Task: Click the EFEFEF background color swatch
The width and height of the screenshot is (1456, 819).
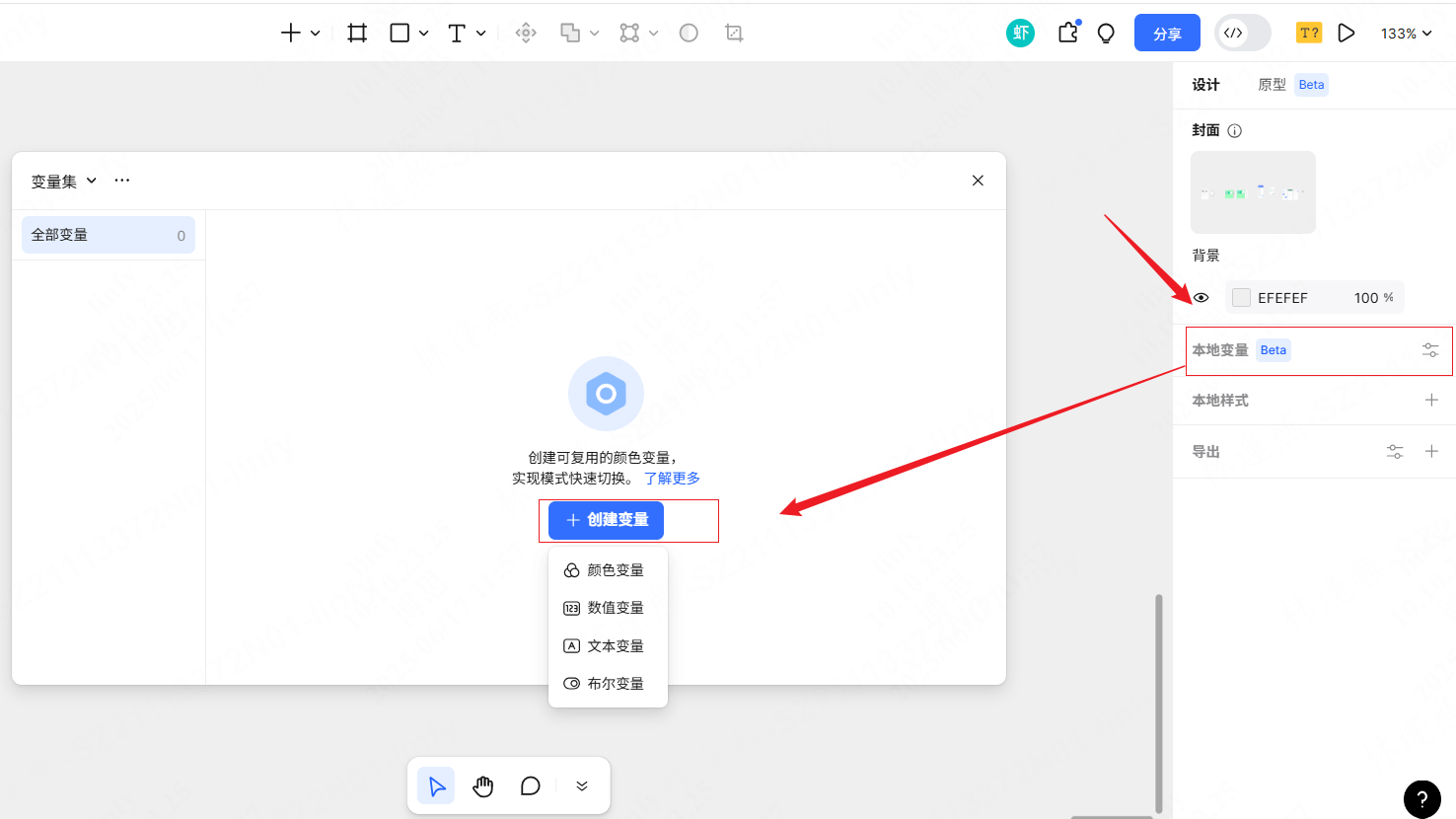Action: click(1242, 298)
